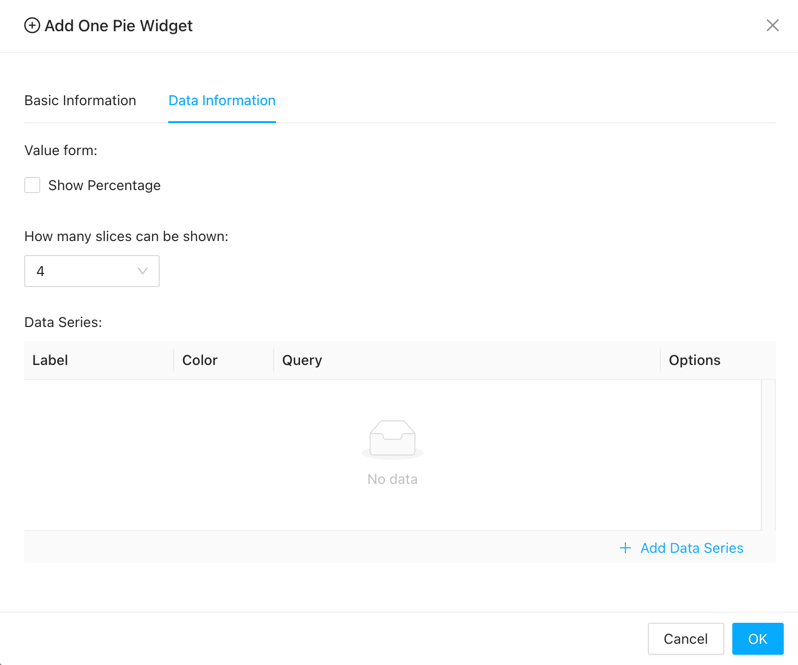Click the plus icon beside Add Data Series
Screen dimensions: 798x665
625,548
